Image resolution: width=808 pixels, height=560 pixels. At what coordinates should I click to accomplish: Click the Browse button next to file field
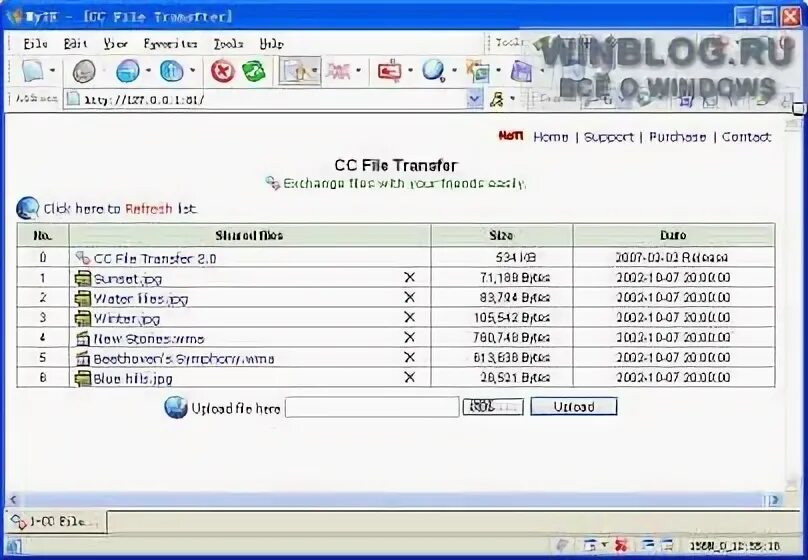pos(493,406)
